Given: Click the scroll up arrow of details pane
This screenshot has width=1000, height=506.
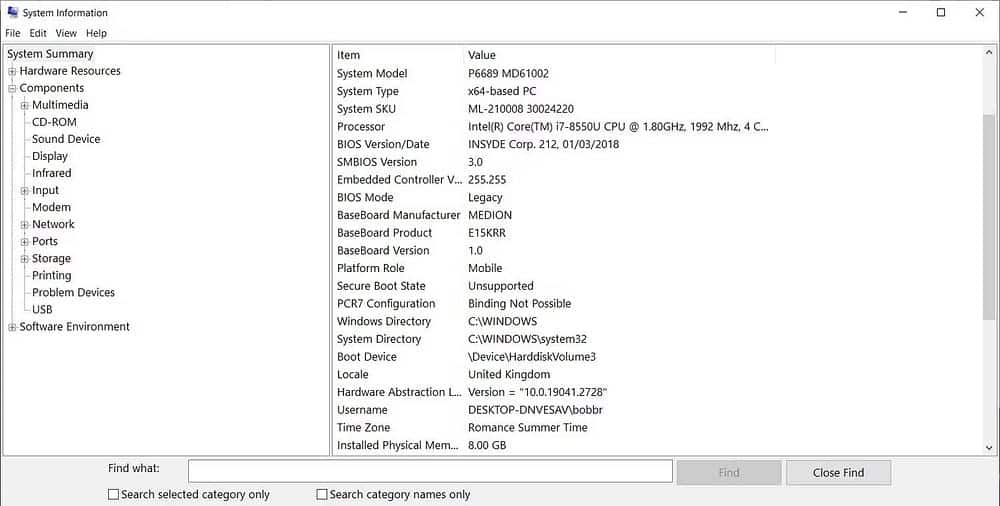Looking at the screenshot, I should point(989,52).
